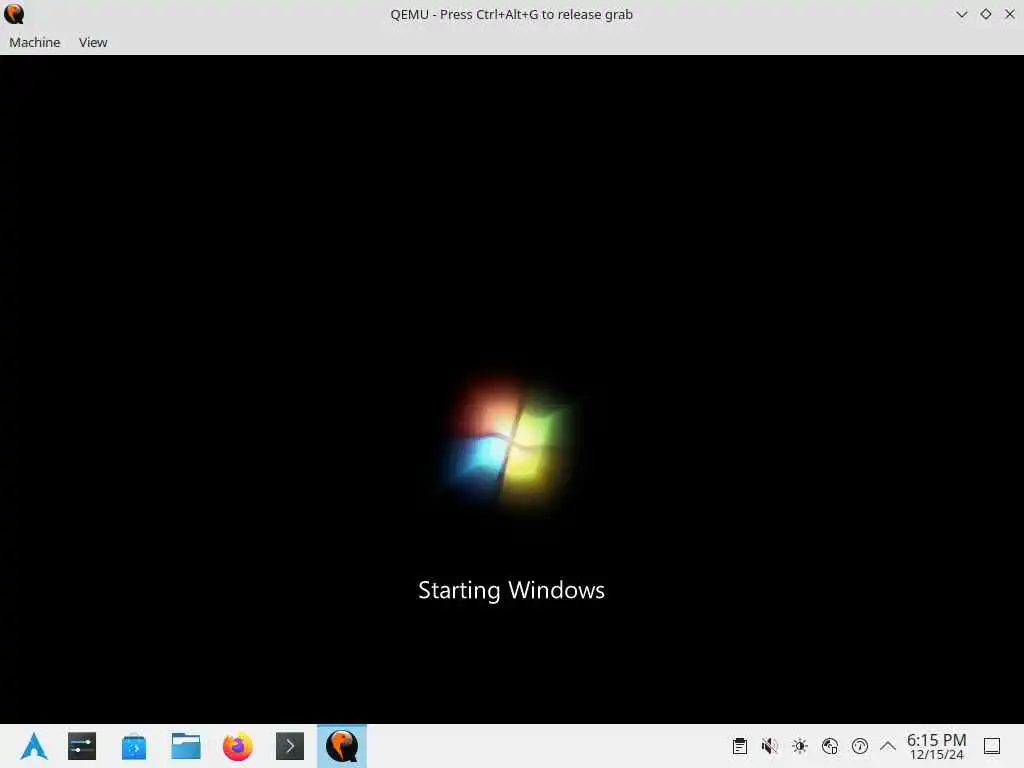The width and height of the screenshot is (1024, 768).
Task: Open the brightness and color tray icon
Action: click(800, 746)
